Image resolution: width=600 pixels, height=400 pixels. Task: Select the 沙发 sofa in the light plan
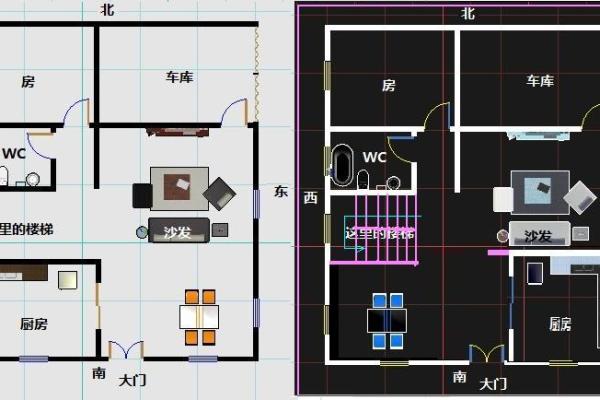tap(178, 231)
